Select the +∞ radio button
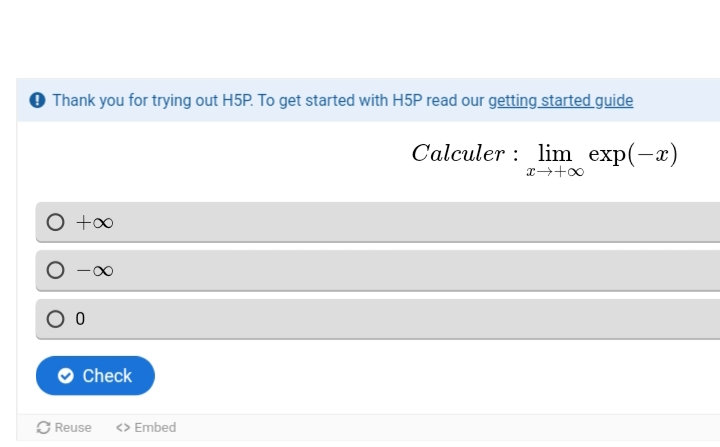This screenshot has height=447, width=720. point(56,222)
